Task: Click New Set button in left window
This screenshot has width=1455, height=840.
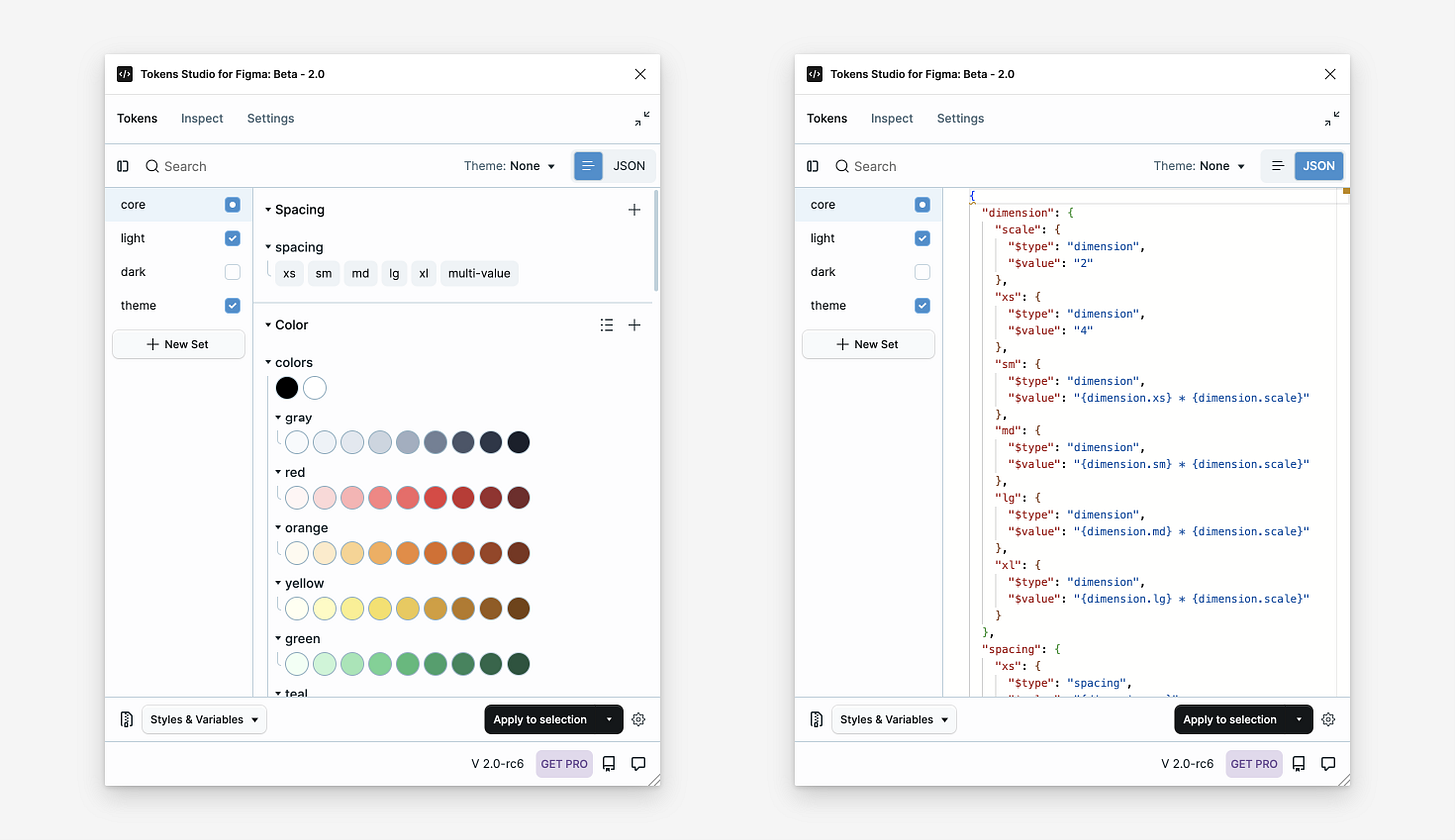Action: tap(178, 344)
